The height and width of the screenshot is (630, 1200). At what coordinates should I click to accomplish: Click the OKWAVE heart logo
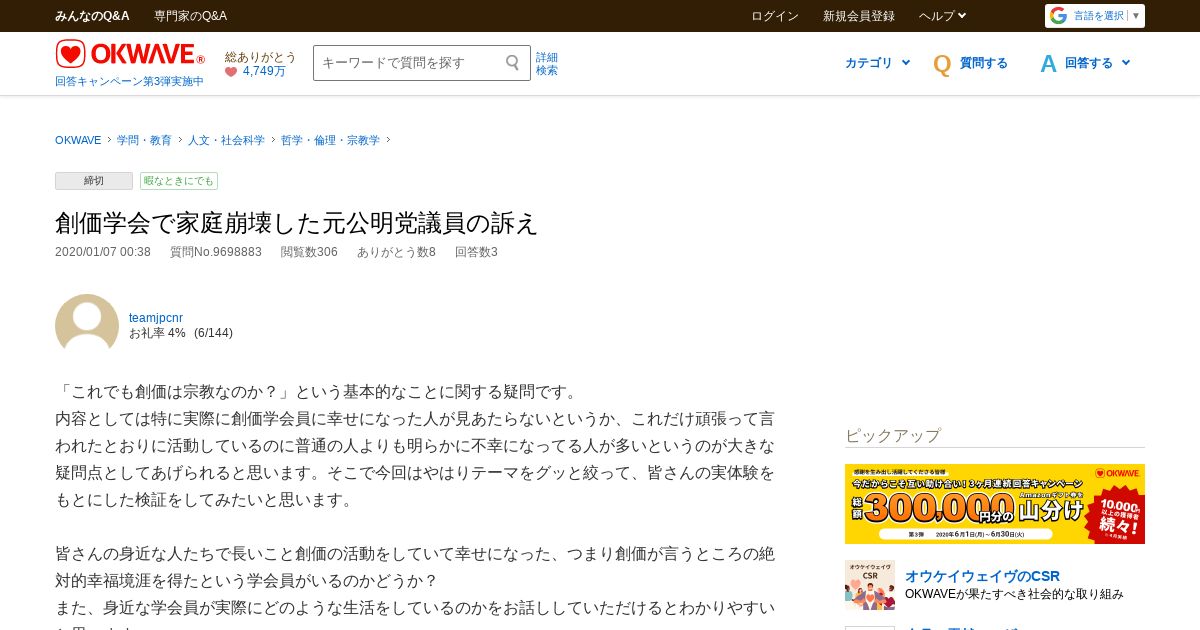(130, 54)
